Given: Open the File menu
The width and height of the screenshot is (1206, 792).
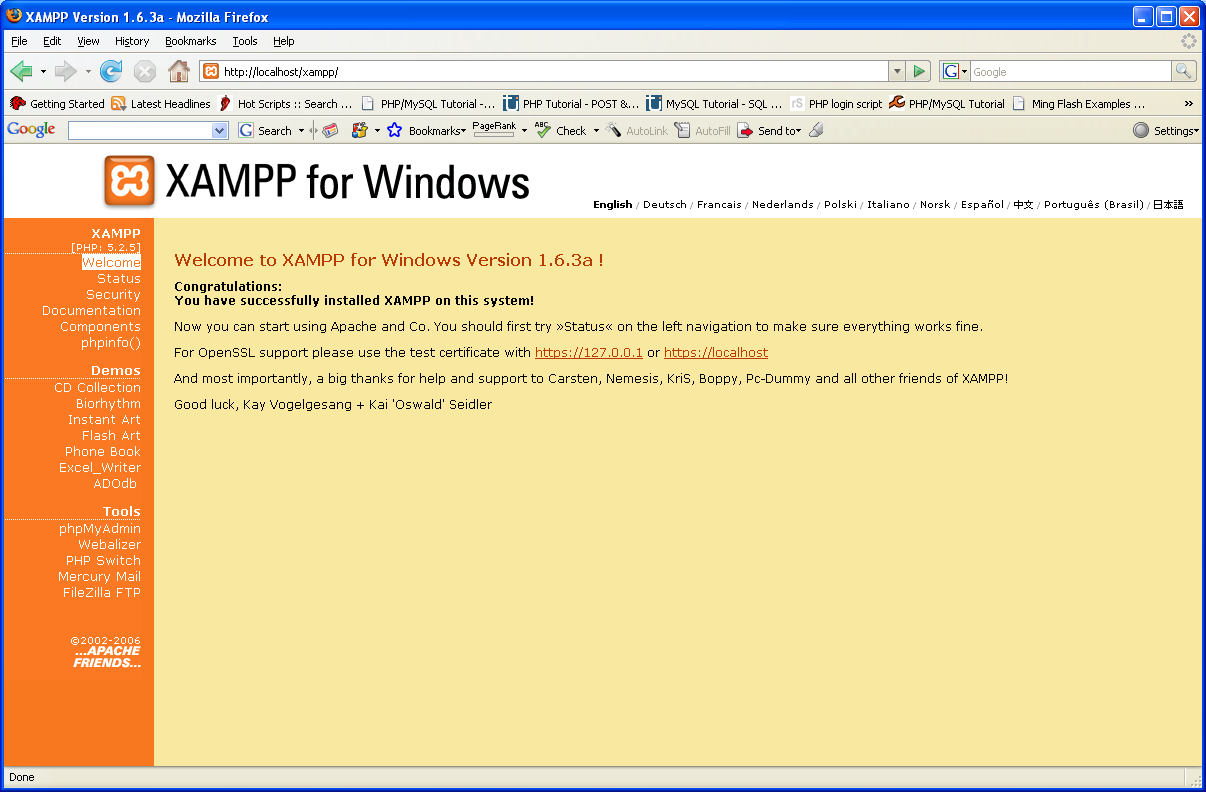Looking at the screenshot, I should point(19,41).
